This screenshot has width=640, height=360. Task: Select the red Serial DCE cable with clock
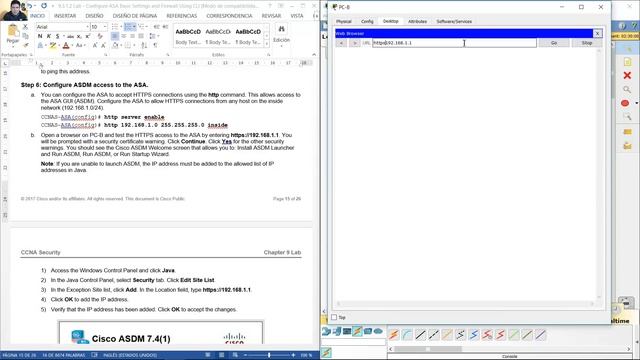[487, 335]
